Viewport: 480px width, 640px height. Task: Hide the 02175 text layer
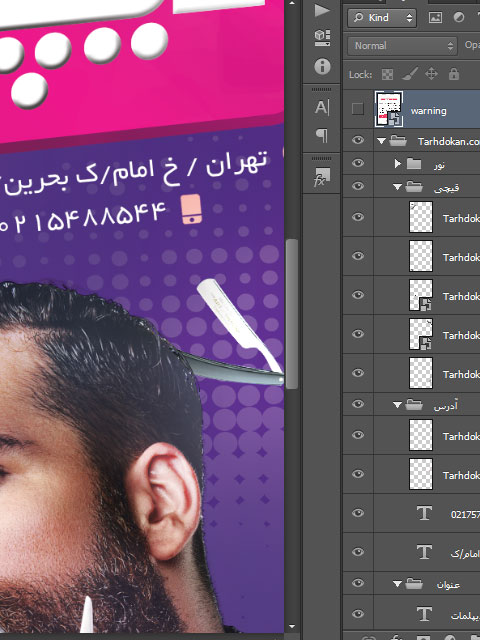[x=358, y=513]
